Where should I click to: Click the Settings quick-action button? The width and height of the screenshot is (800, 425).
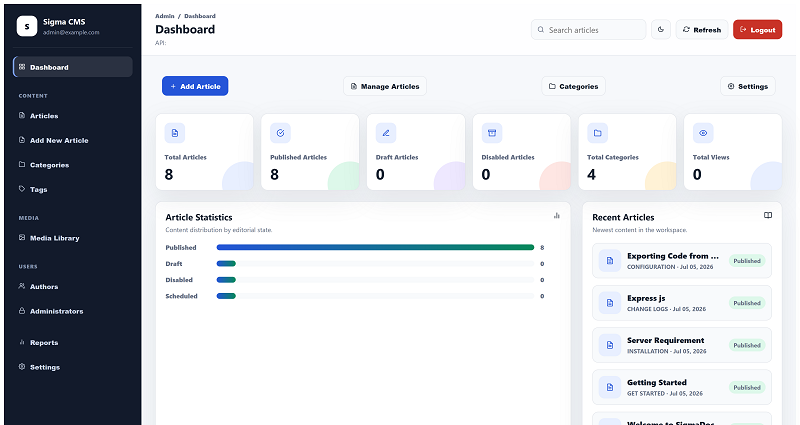pyautogui.click(x=747, y=86)
